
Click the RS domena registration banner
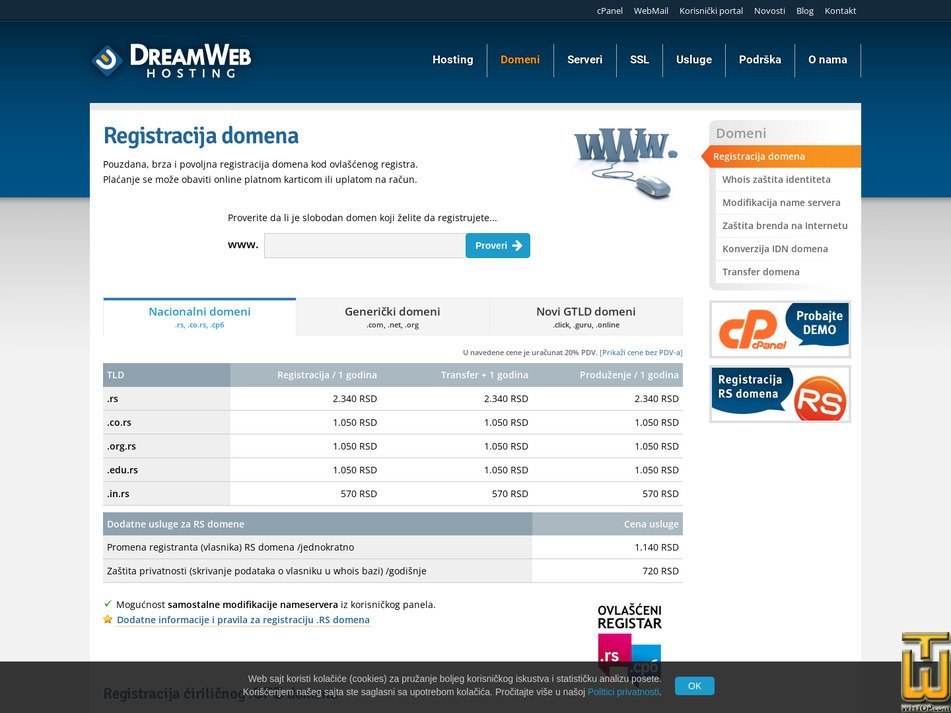click(779, 394)
